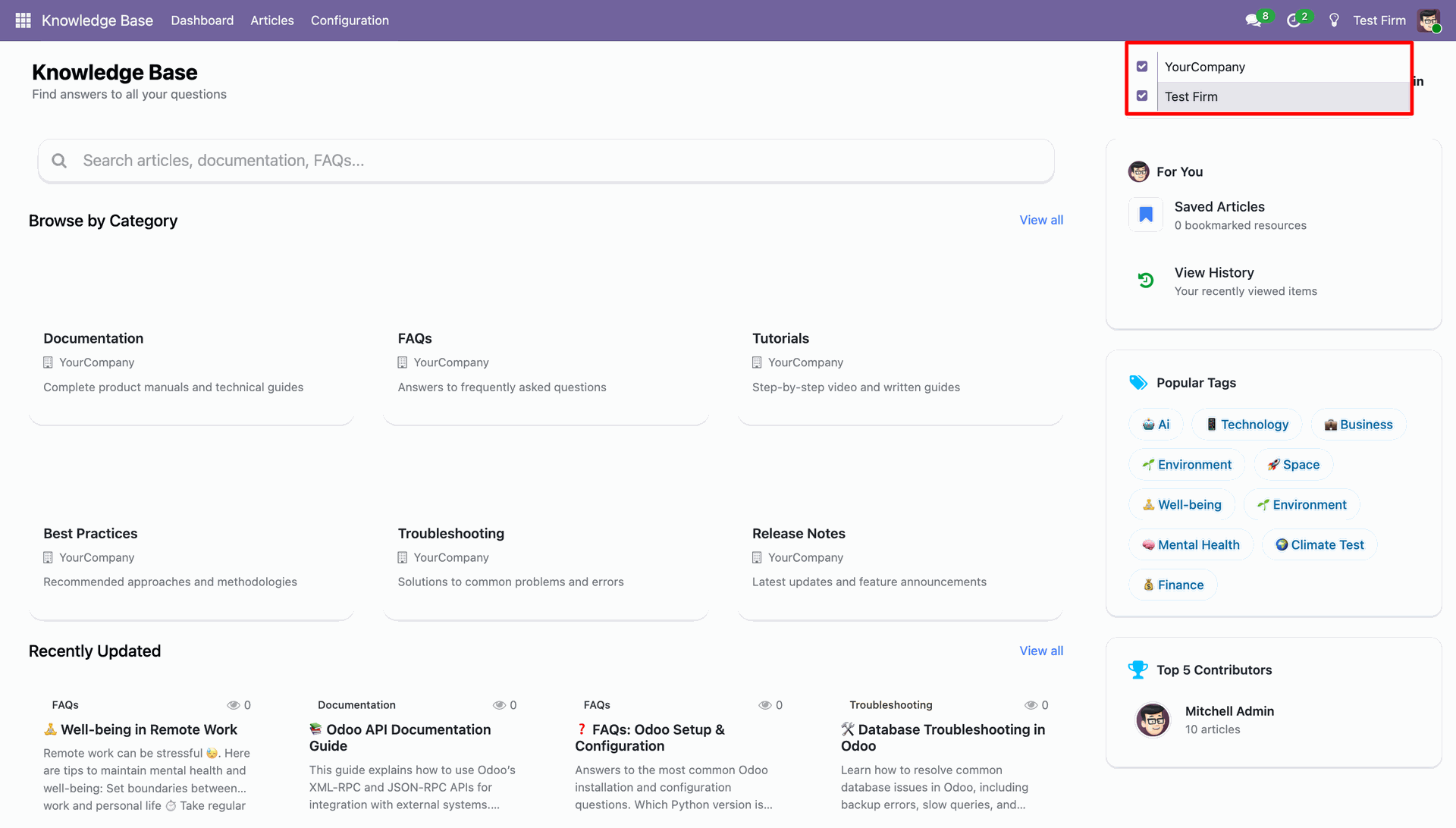The image size is (1456, 828).
Task: Click Mitchell Admin contributor avatar
Action: point(1153,720)
